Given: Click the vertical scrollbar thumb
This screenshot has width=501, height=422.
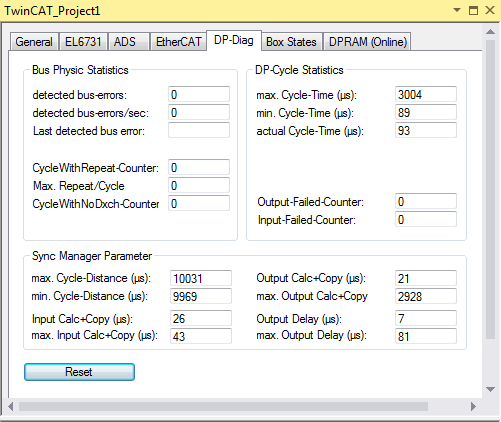Looking at the screenshot, I should (490, 189).
